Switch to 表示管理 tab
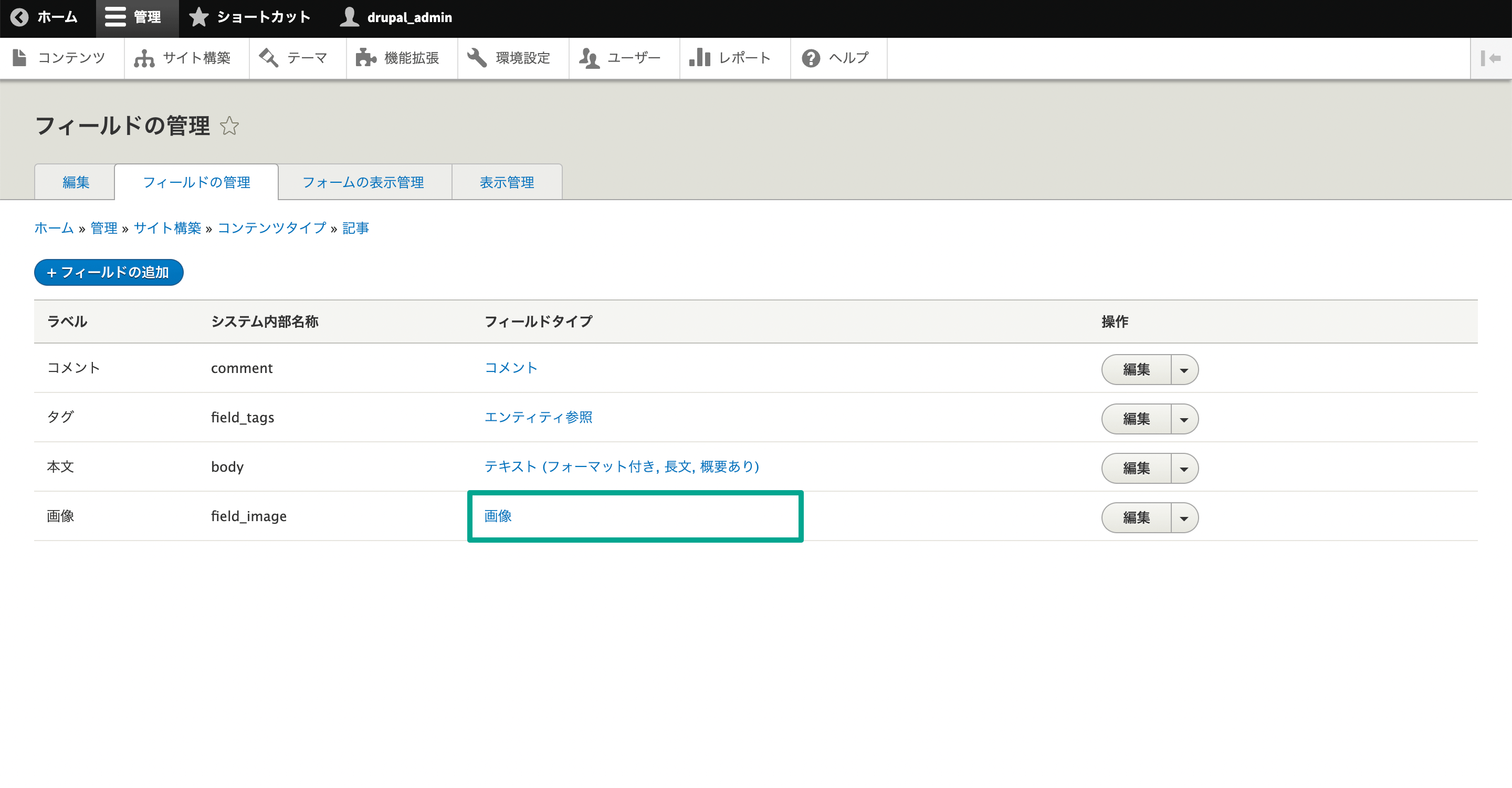The image size is (1512, 788). pyautogui.click(x=507, y=182)
